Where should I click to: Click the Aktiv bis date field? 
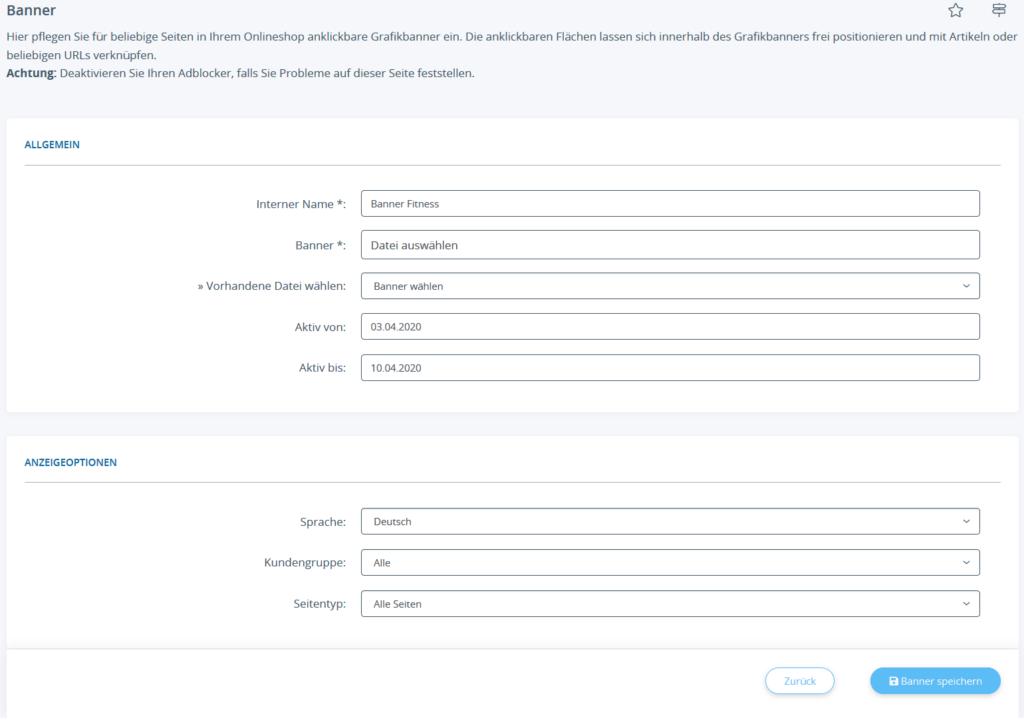(669, 368)
